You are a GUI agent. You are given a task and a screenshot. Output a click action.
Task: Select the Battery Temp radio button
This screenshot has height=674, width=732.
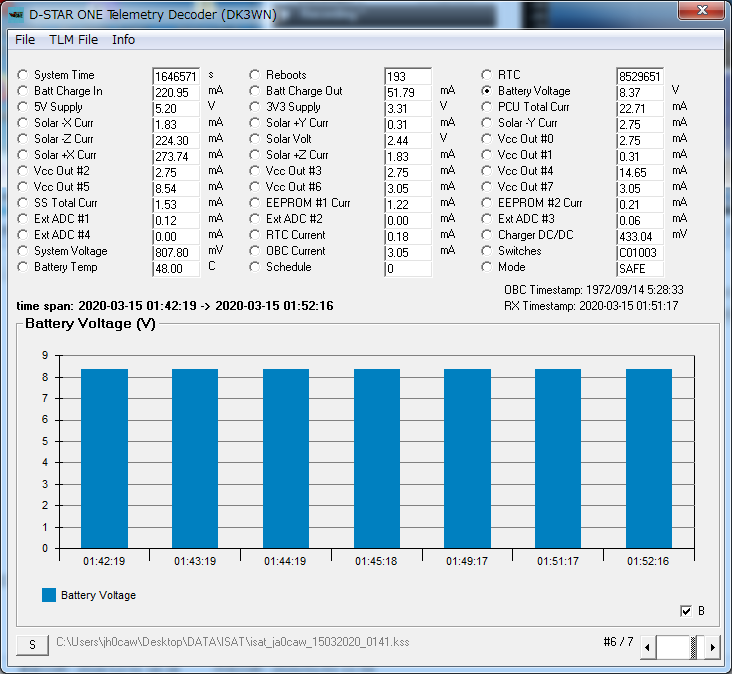click(22, 267)
